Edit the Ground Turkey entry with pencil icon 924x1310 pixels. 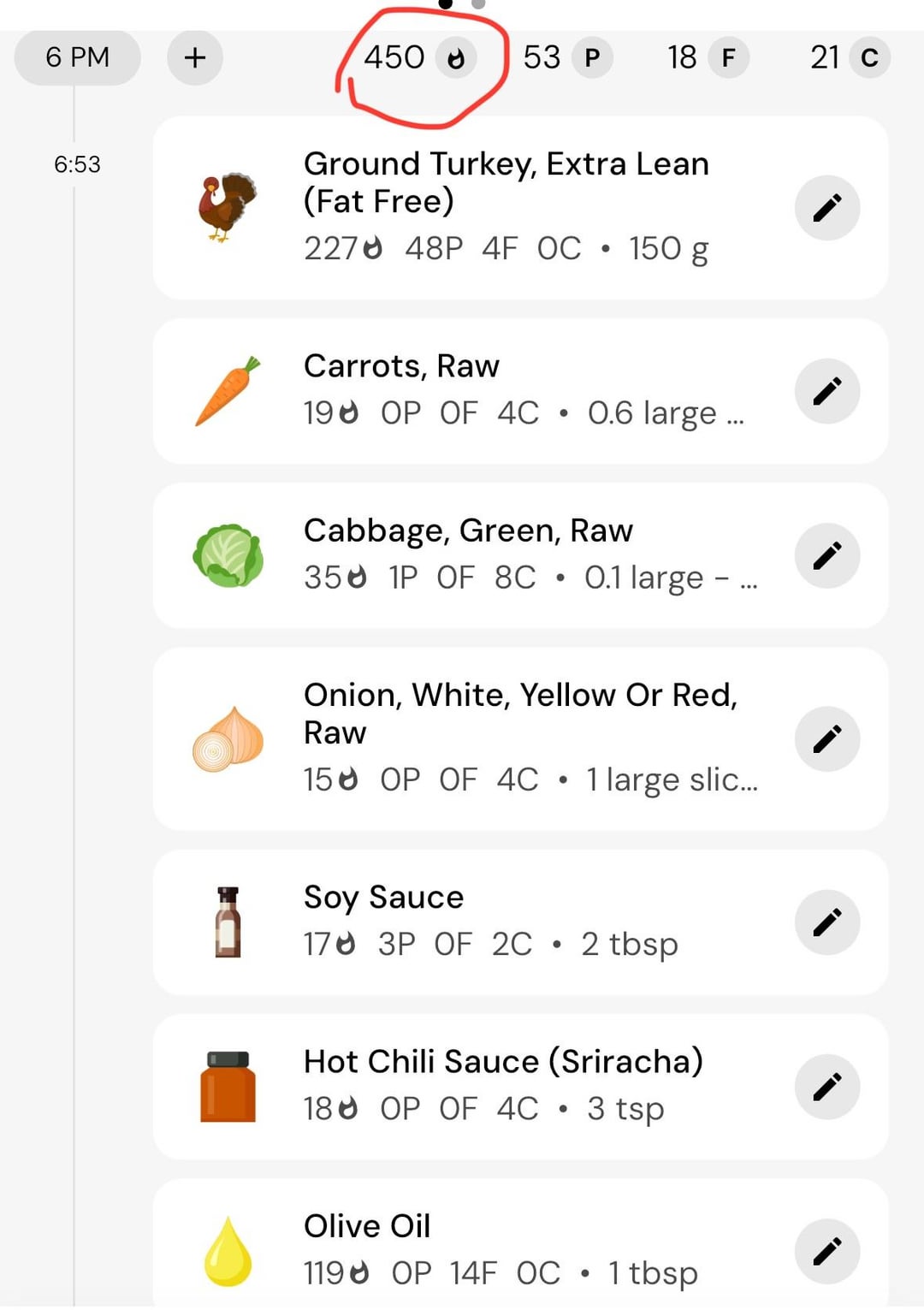827,208
